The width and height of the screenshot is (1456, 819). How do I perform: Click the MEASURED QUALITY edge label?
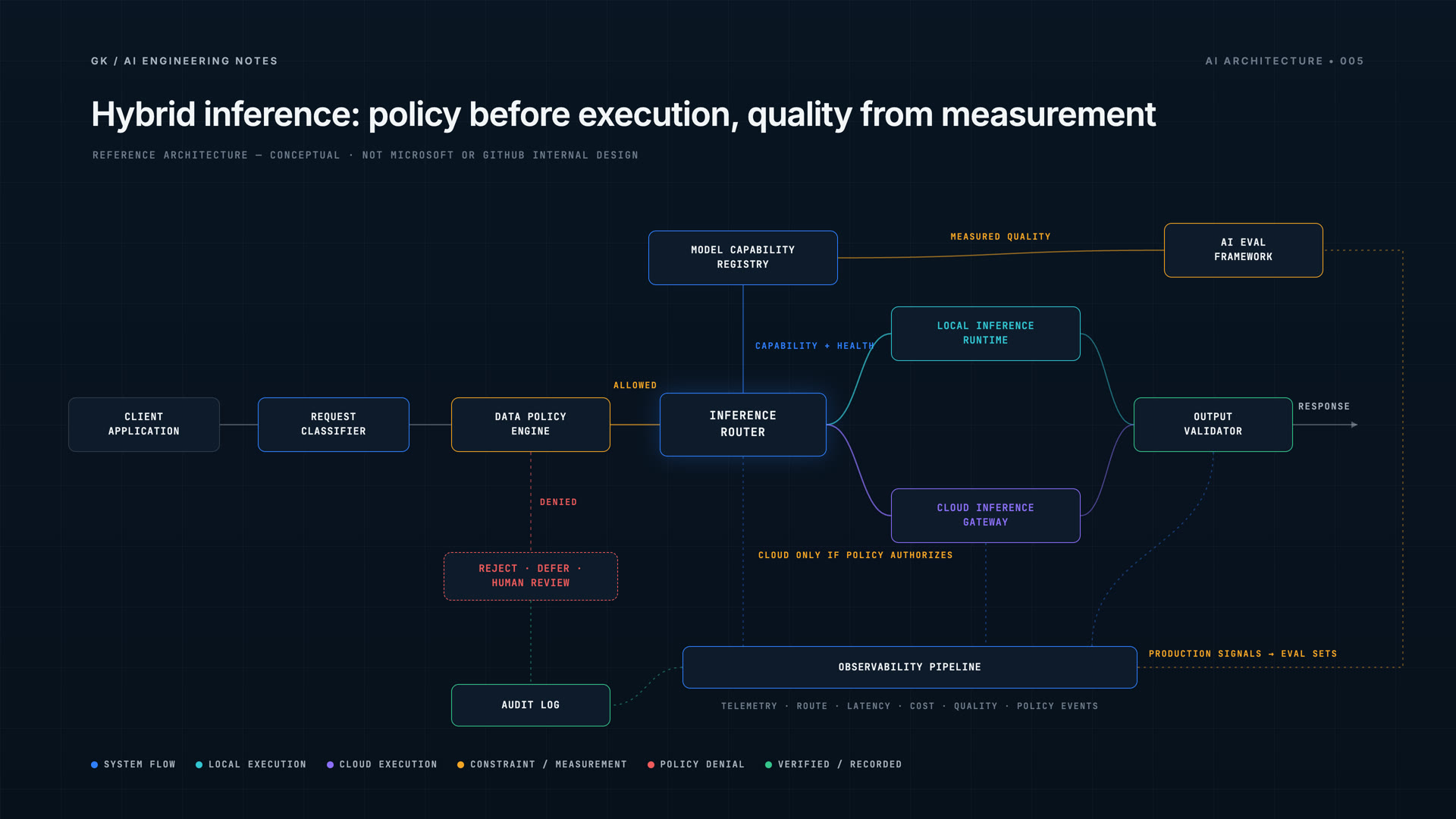pos(1001,237)
